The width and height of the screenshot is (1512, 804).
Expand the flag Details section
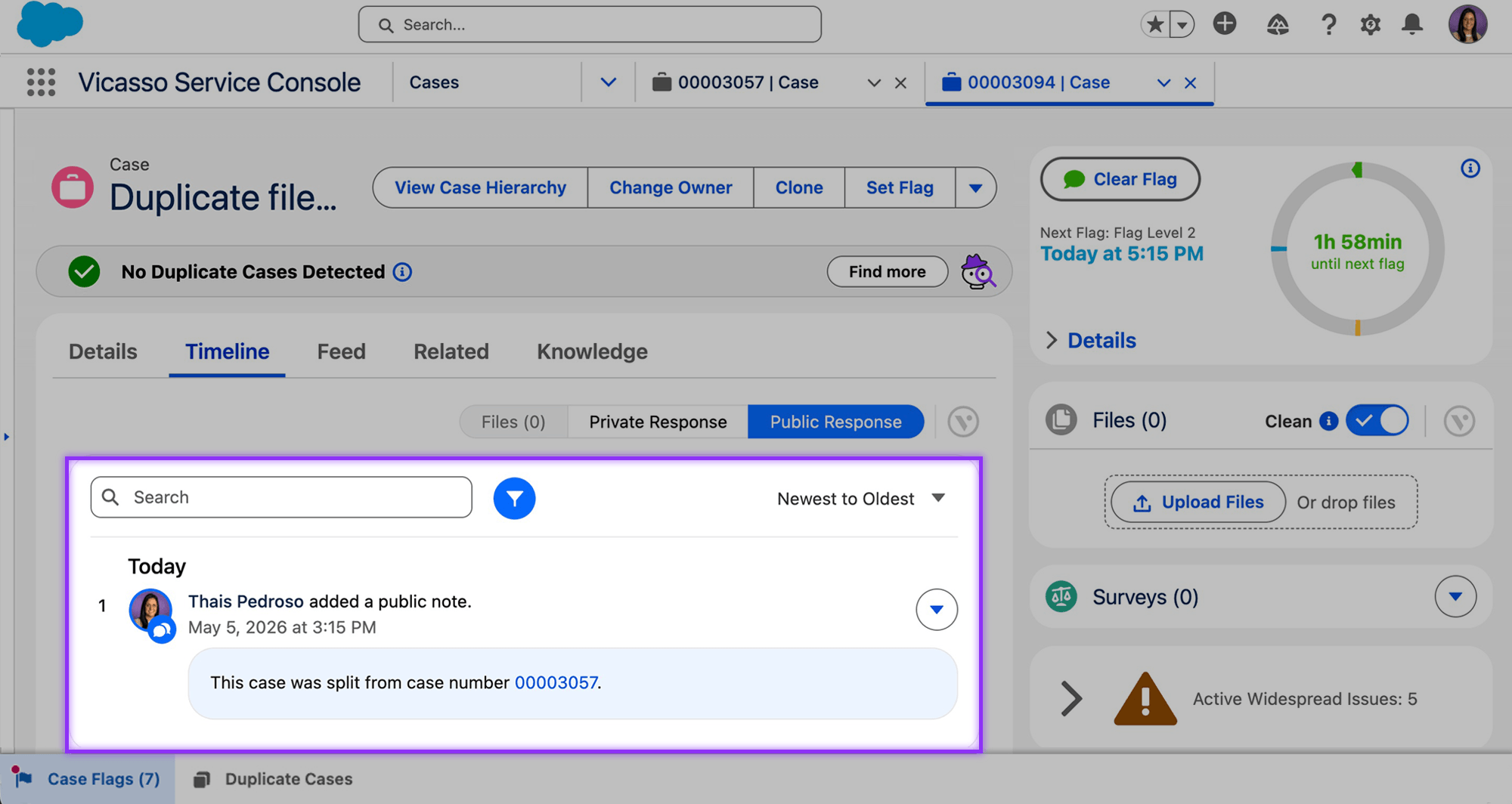tap(1091, 341)
